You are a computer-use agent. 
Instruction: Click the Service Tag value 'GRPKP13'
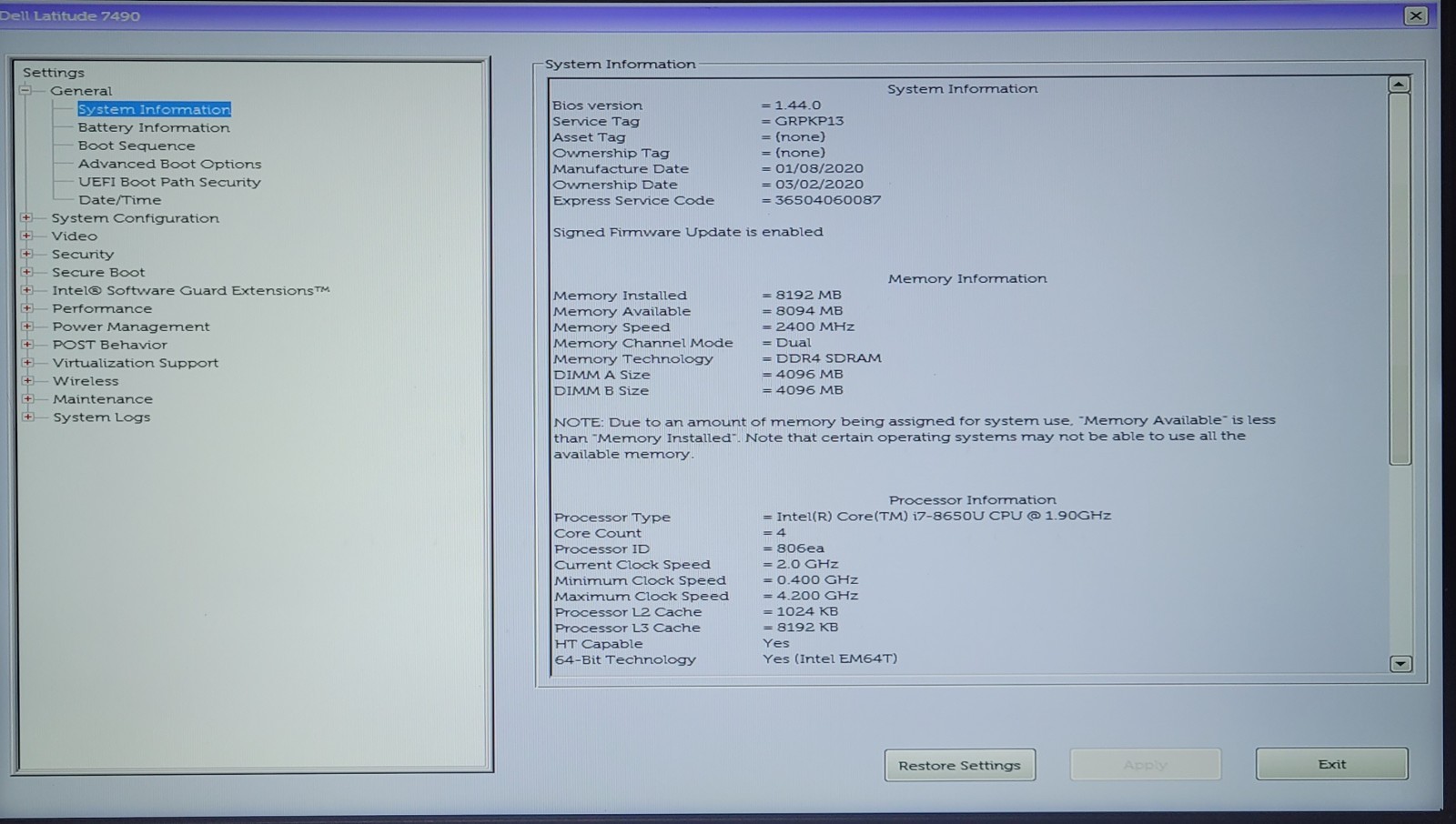click(809, 121)
